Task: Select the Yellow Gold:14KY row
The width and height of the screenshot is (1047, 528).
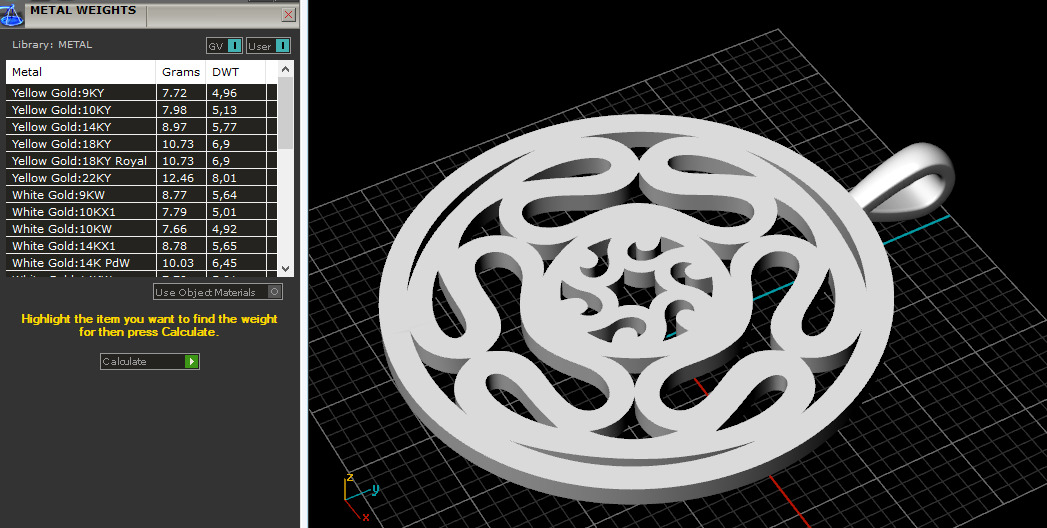Action: 142,127
